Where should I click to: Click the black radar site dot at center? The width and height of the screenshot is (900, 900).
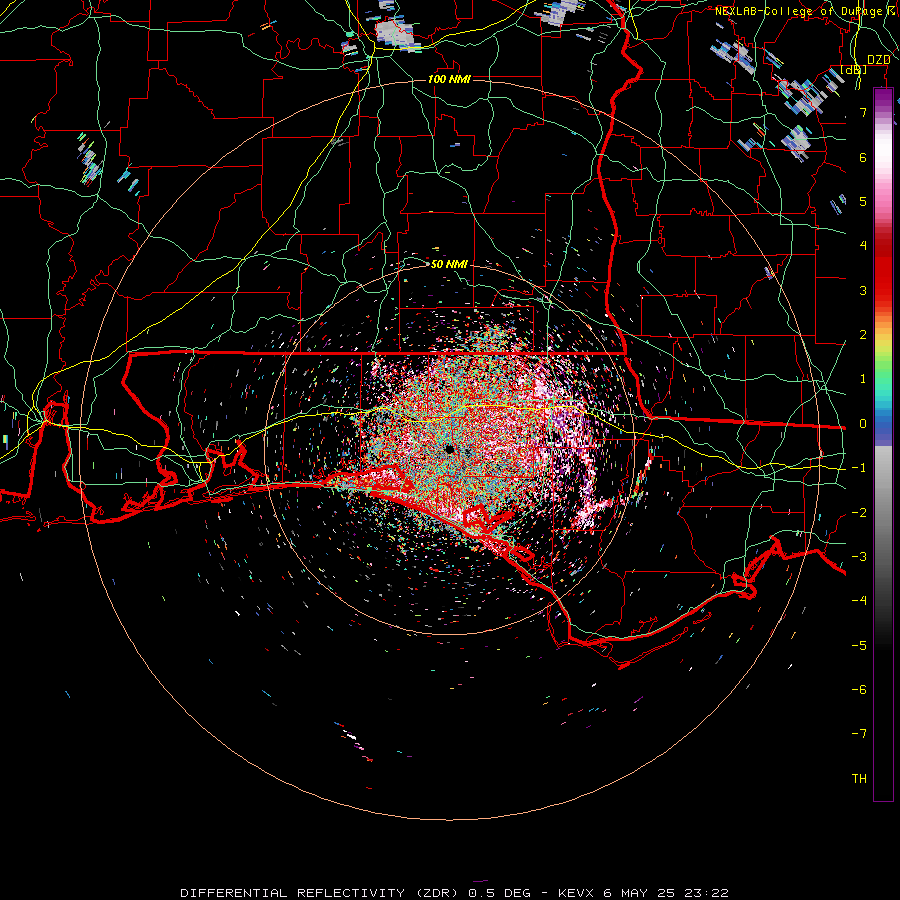pyautogui.click(x=449, y=449)
